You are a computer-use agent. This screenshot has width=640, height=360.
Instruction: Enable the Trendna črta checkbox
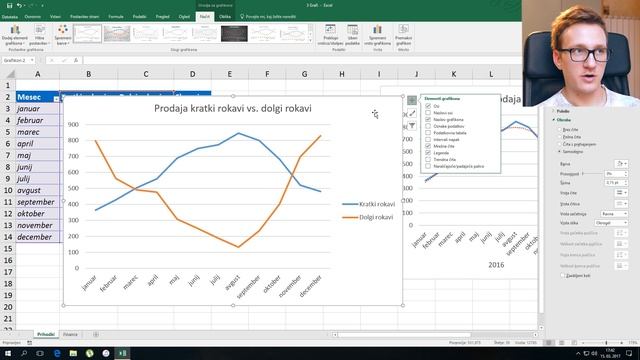click(x=428, y=160)
